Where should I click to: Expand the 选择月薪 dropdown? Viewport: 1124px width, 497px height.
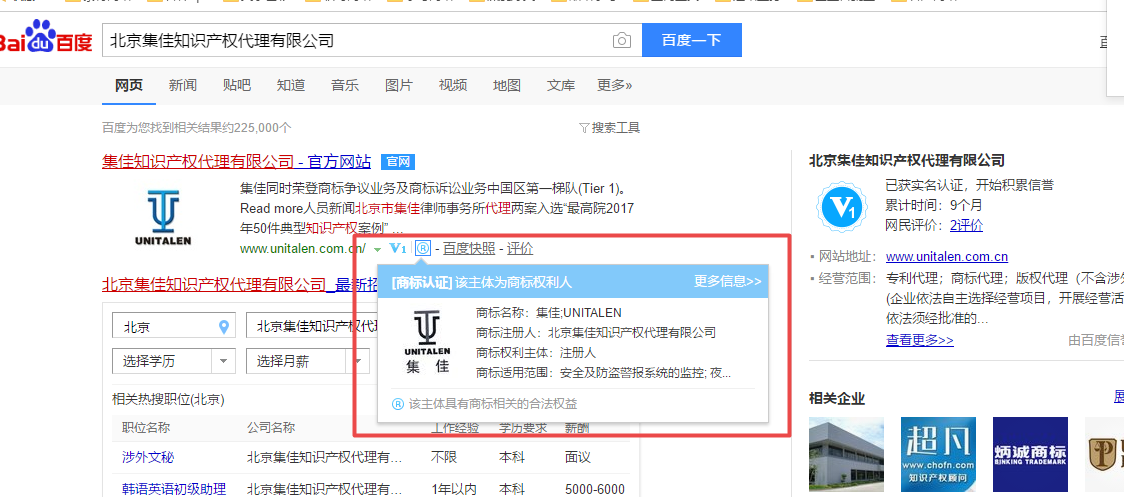coord(308,361)
